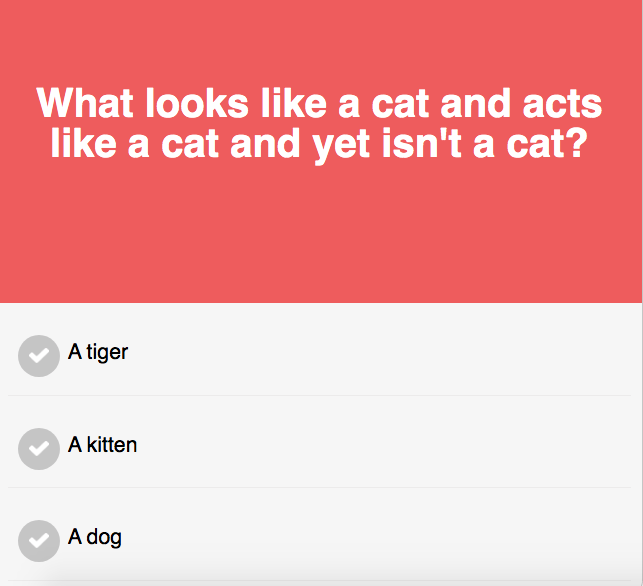Click the white tick inside kitten's circle

click(x=39, y=448)
